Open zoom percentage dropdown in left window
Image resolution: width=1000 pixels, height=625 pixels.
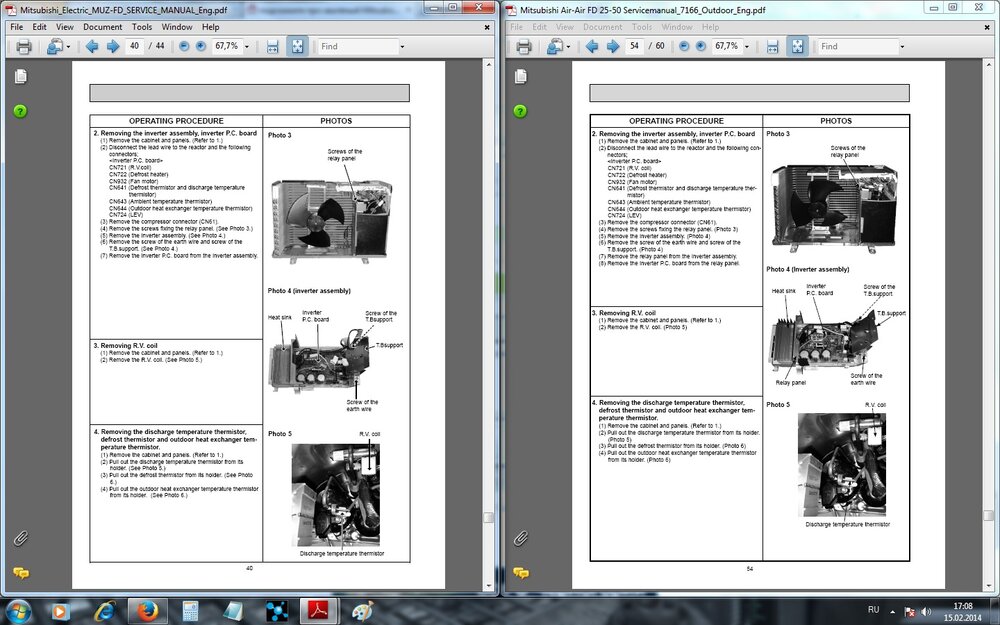coord(246,46)
